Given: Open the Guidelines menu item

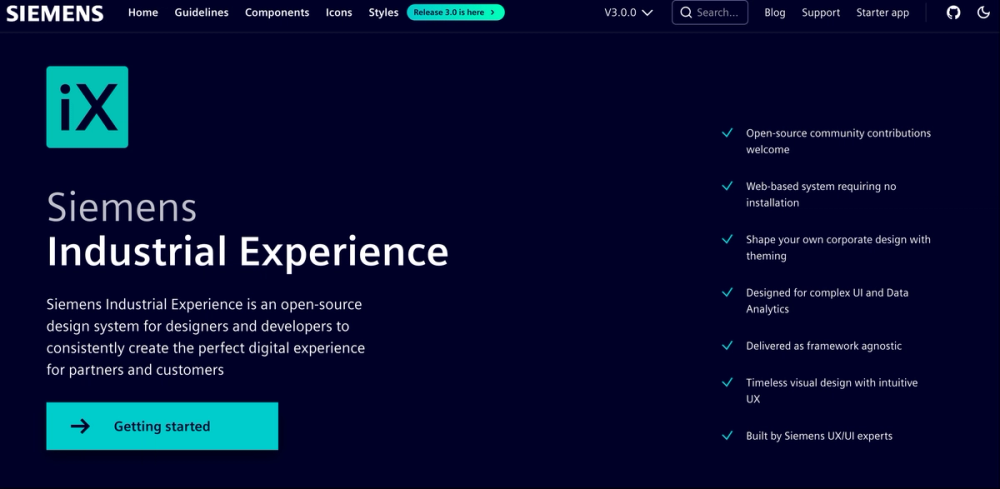Looking at the screenshot, I should (x=202, y=13).
